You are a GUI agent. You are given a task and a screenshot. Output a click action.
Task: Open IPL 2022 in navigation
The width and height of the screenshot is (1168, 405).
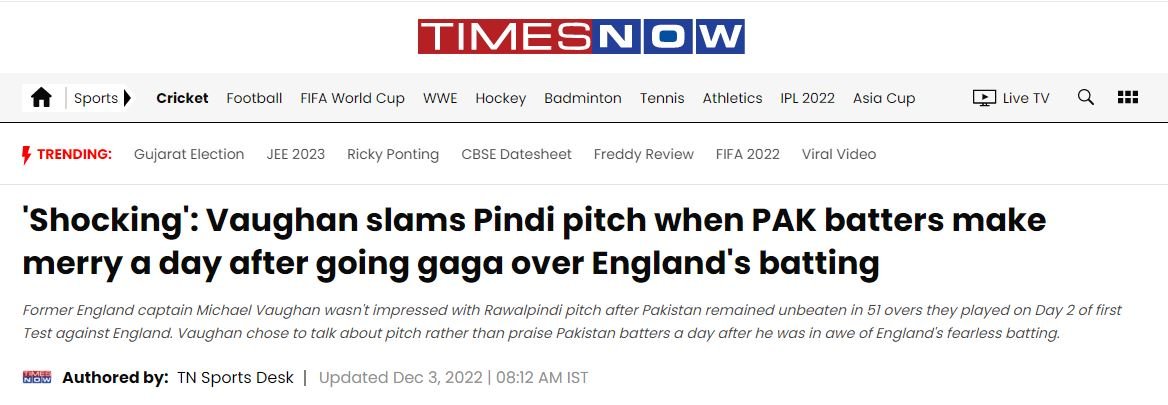(807, 98)
